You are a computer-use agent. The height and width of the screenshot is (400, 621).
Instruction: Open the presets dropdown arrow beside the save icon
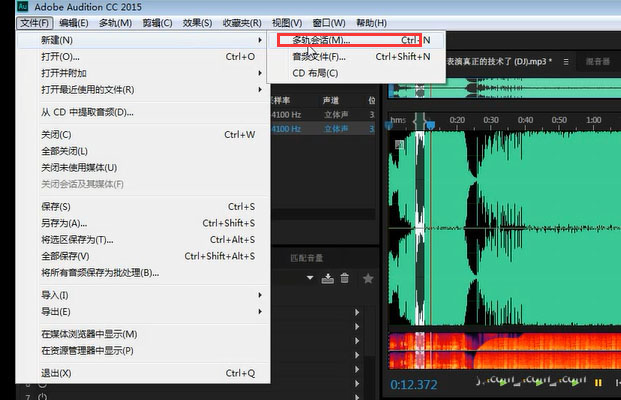click(310, 278)
